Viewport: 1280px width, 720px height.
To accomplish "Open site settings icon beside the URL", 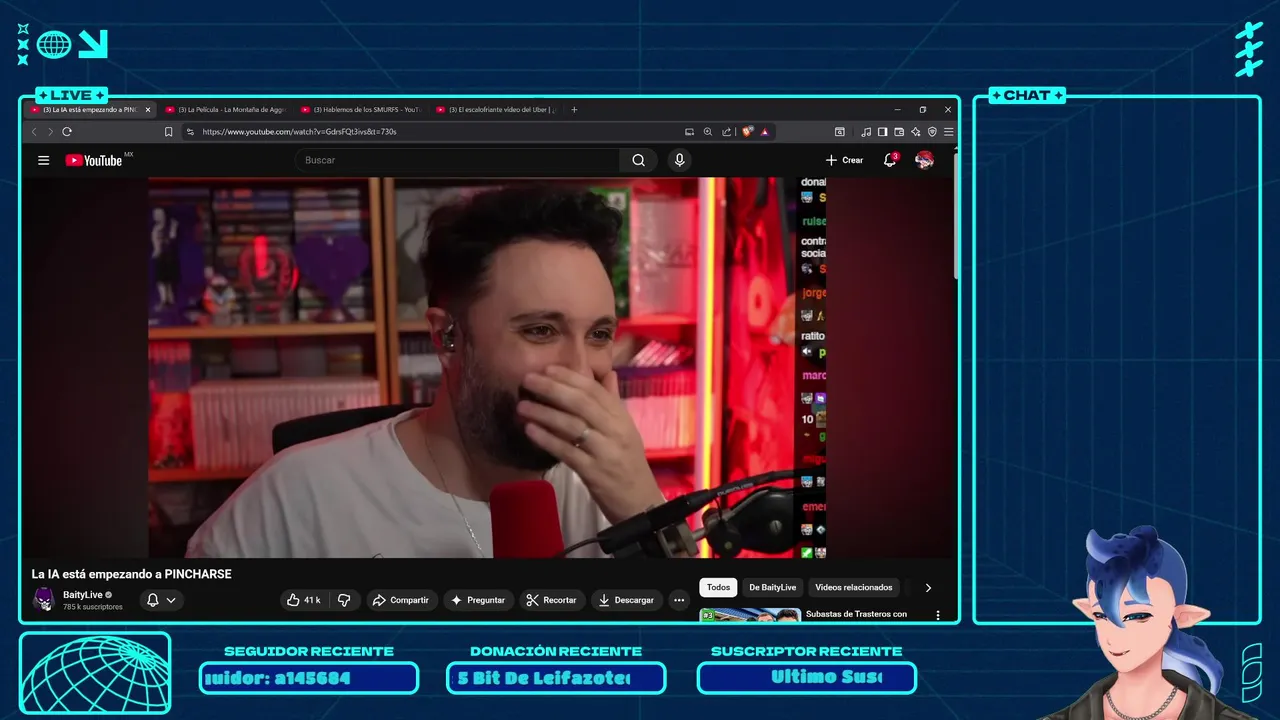I will [190, 131].
